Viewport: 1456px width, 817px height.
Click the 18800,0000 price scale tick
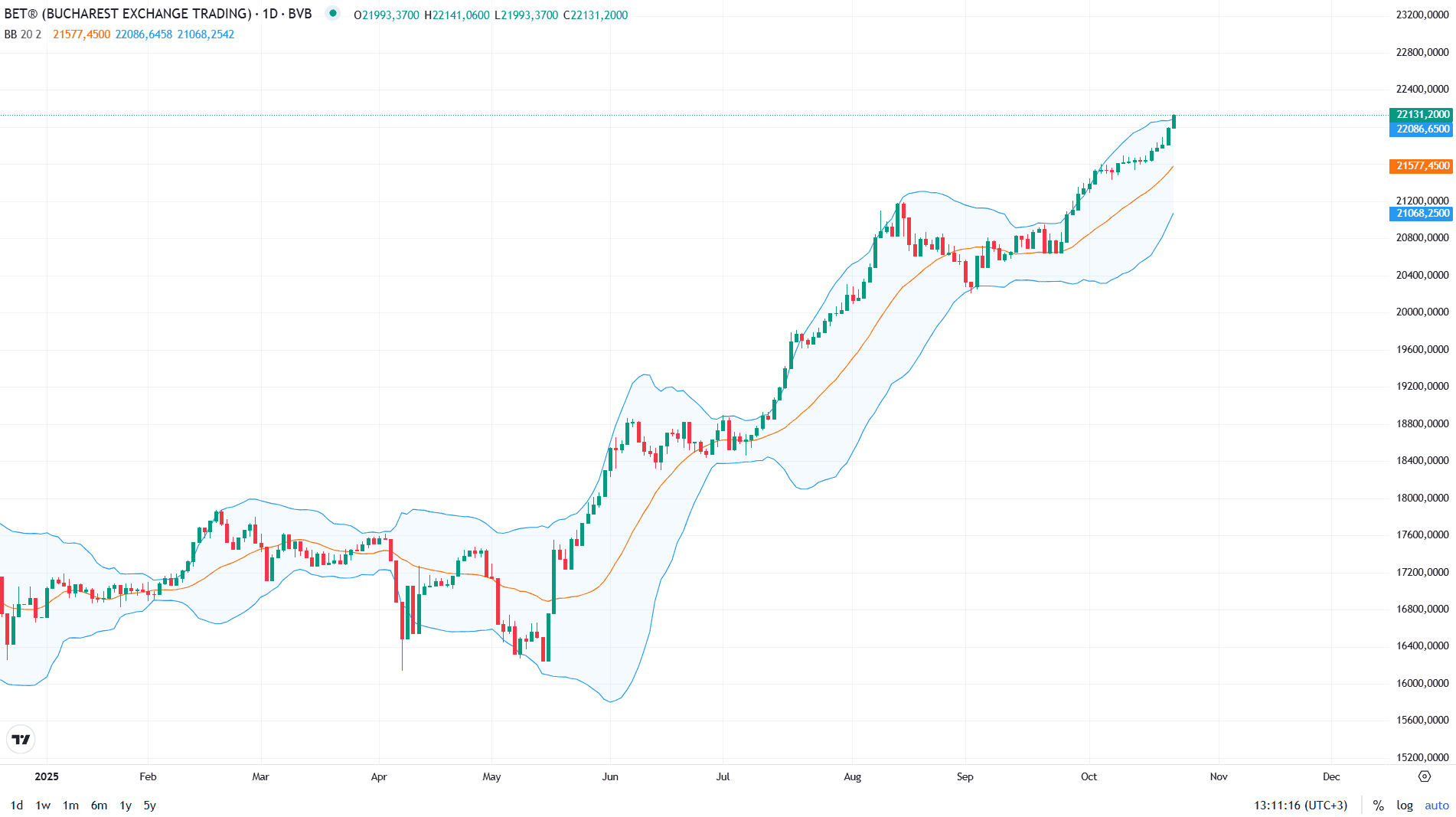pyautogui.click(x=1422, y=423)
